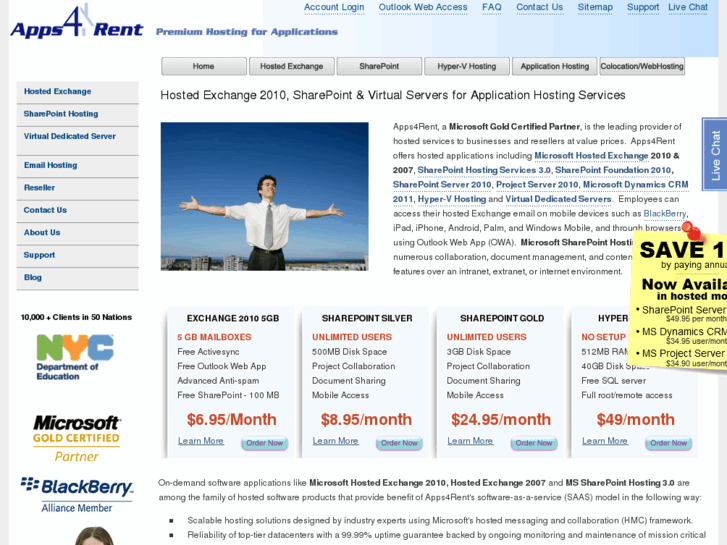Viewport: 727px width, 545px height.
Task: Open About Us in the sidebar
Action: click(77, 232)
